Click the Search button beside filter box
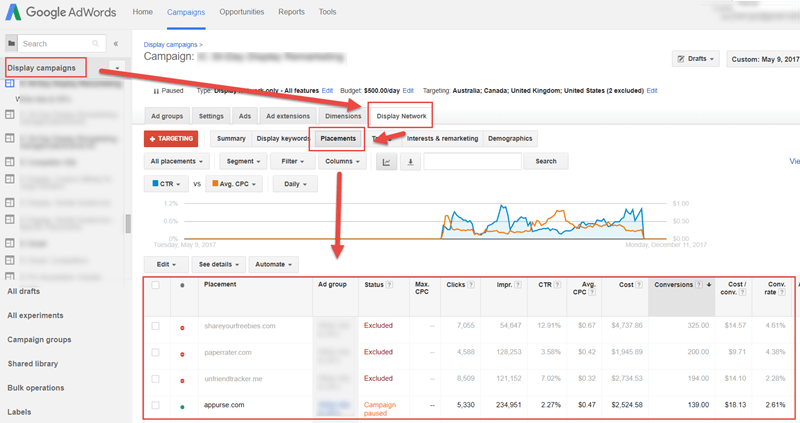The image size is (800, 423). click(x=546, y=162)
